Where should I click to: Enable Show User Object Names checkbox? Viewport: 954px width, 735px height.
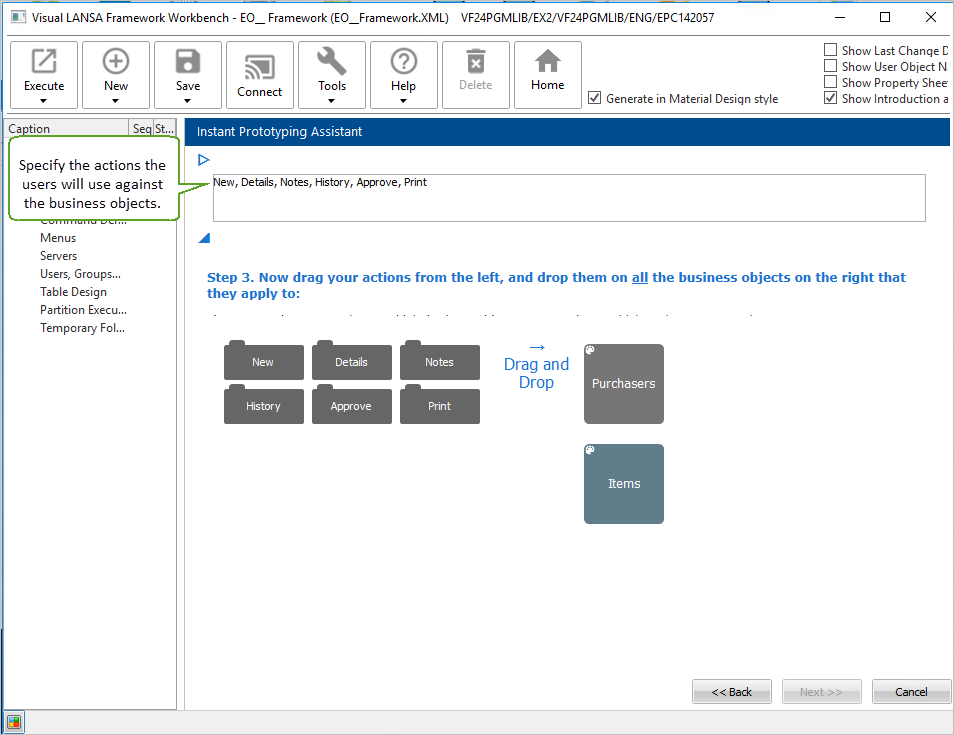(x=830, y=66)
